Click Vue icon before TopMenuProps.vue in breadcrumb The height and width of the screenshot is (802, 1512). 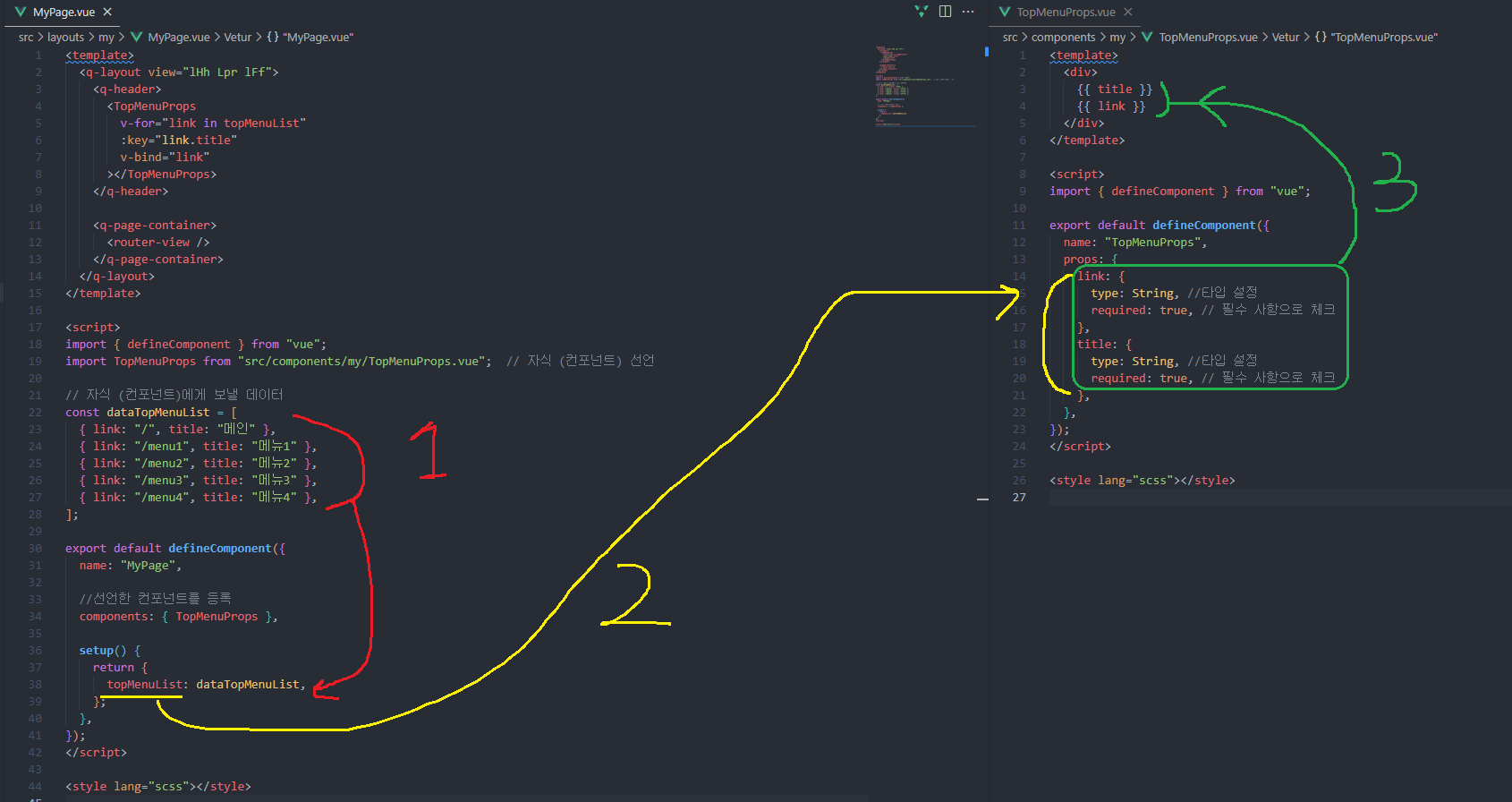click(x=1147, y=37)
